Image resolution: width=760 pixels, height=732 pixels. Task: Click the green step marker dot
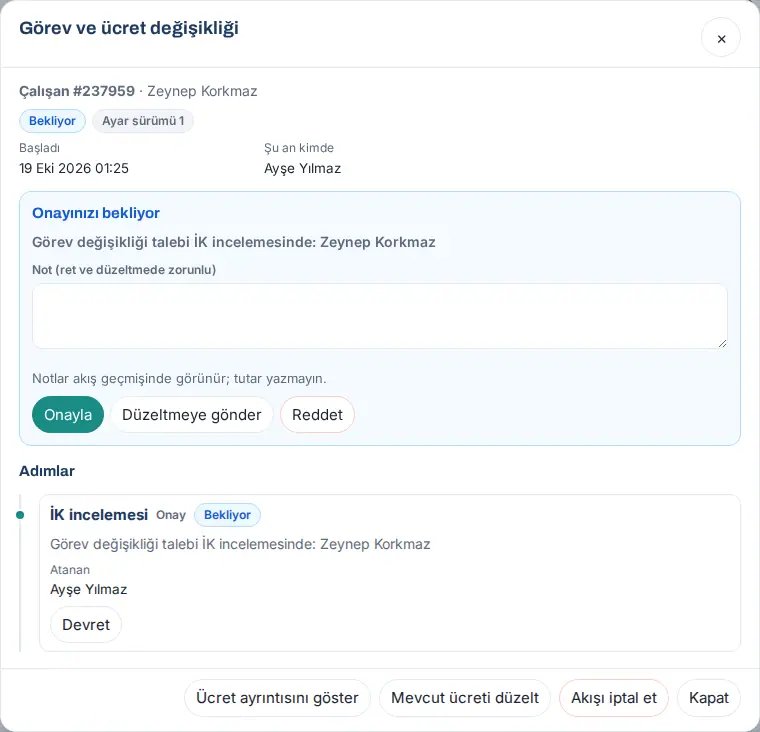coord(20,515)
